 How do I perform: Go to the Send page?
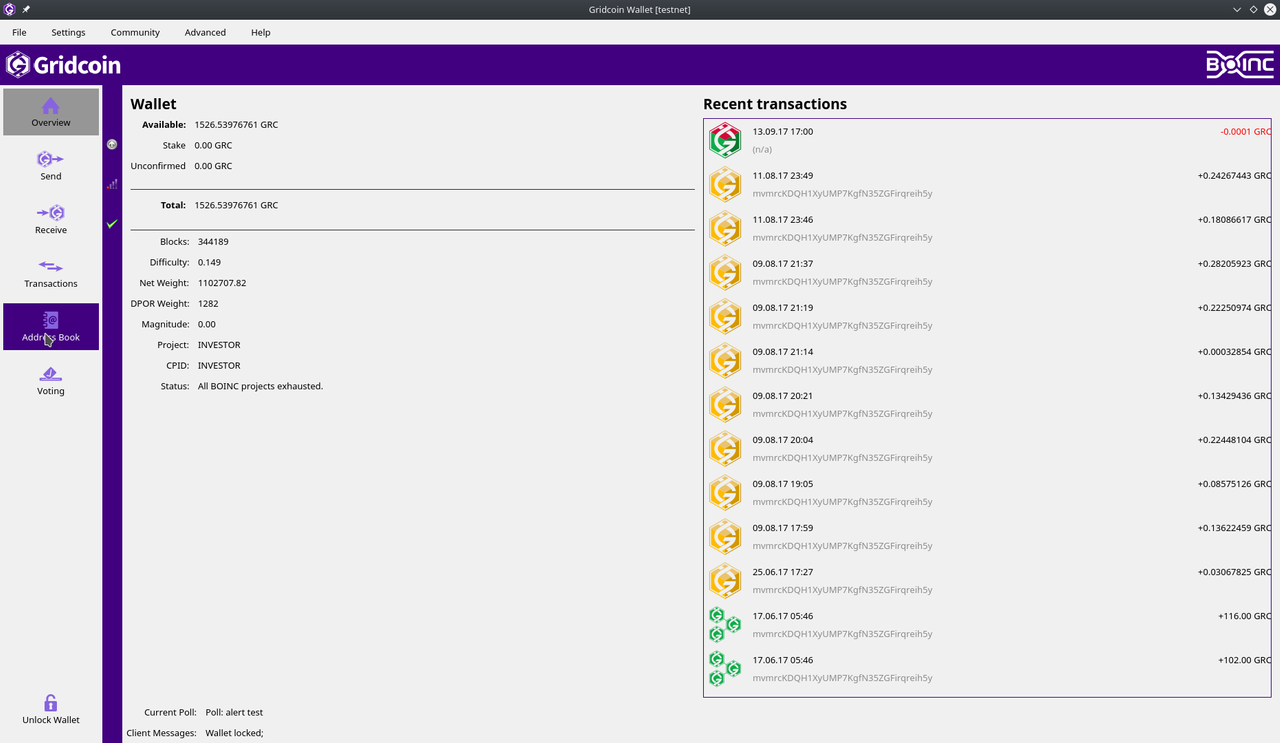click(51, 166)
